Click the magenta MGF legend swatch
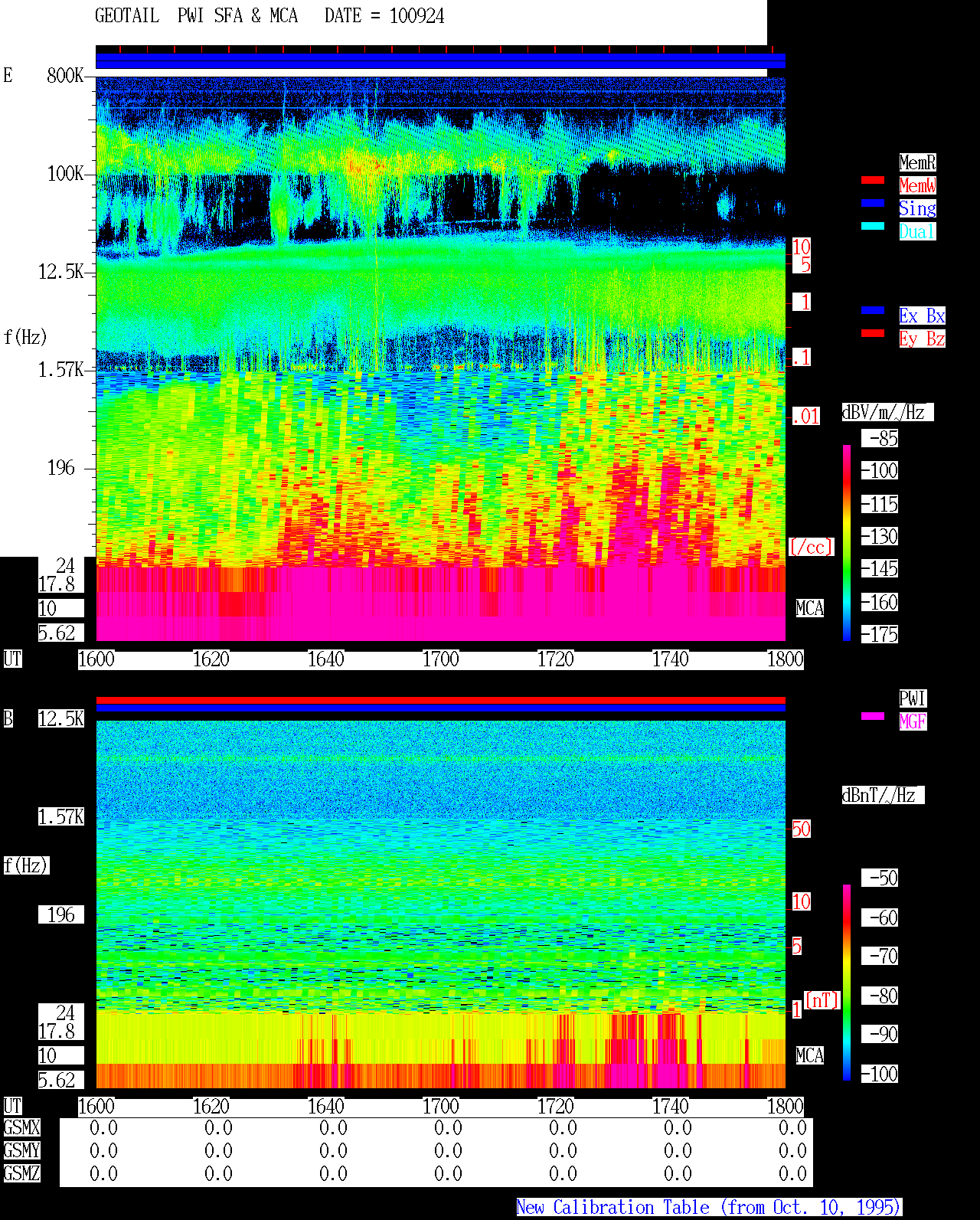The width and height of the screenshot is (980, 1220). 873,716
